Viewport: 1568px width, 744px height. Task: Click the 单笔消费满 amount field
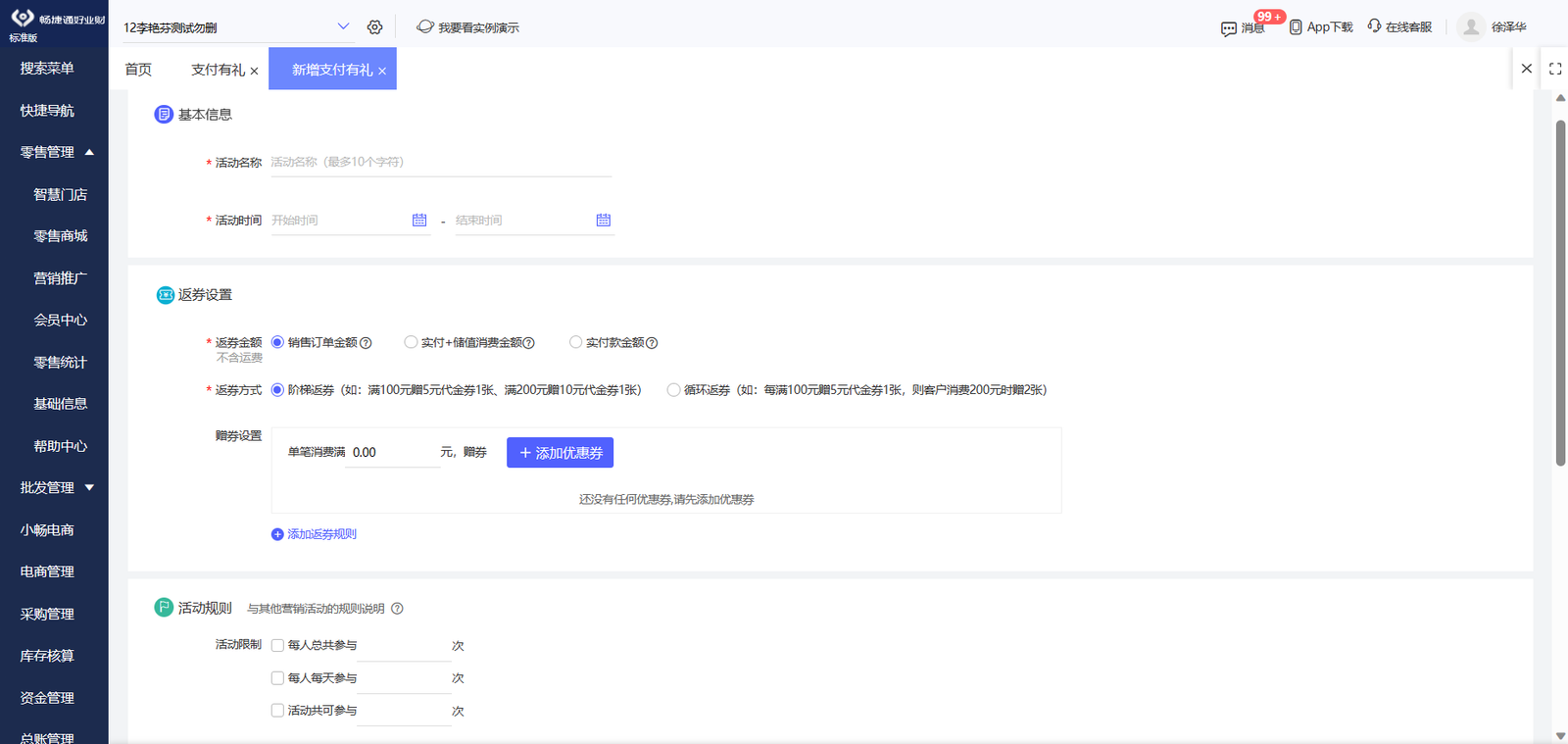pyautogui.click(x=395, y=453)
